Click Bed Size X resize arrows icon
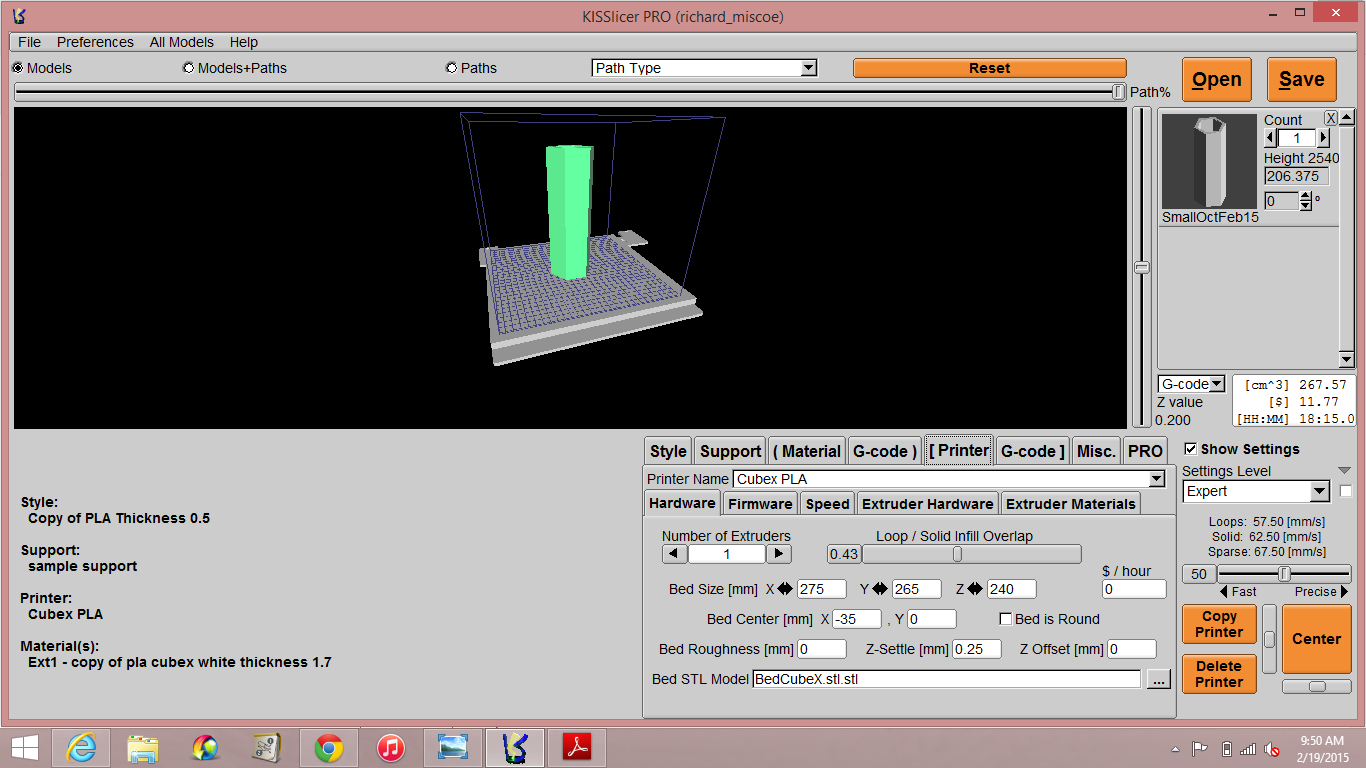Screen dimensions: 1366x768 click(786, 589)
